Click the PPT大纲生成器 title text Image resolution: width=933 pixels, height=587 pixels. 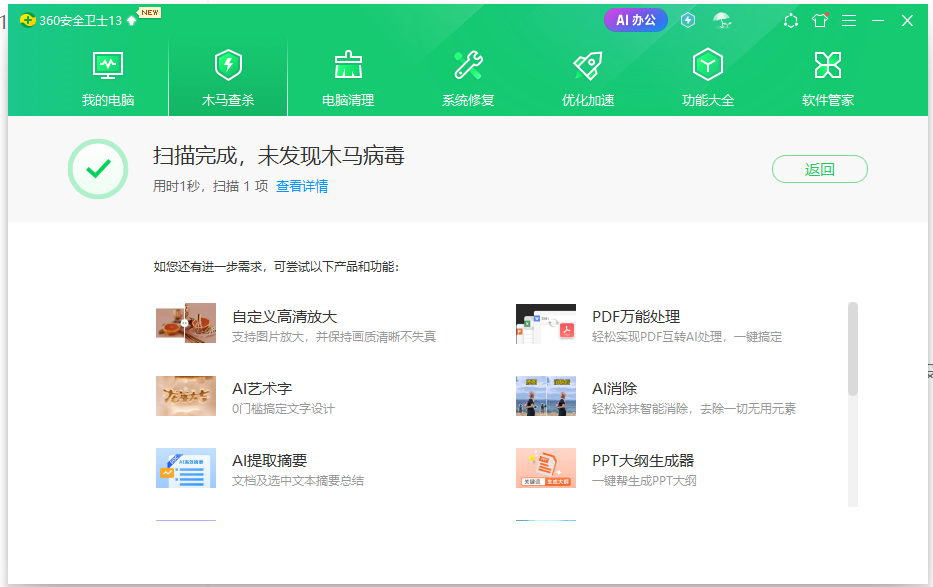[x=643, y=460]
